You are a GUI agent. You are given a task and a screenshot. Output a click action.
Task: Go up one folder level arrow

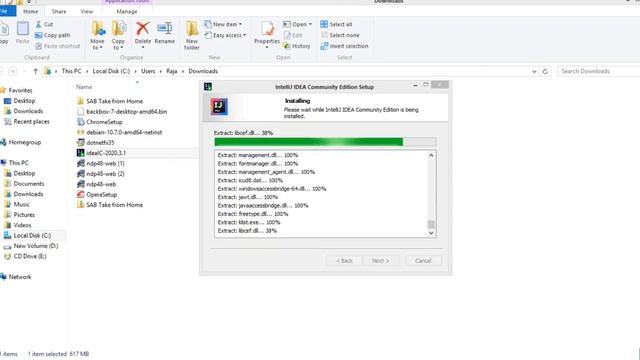click(36, 71)
